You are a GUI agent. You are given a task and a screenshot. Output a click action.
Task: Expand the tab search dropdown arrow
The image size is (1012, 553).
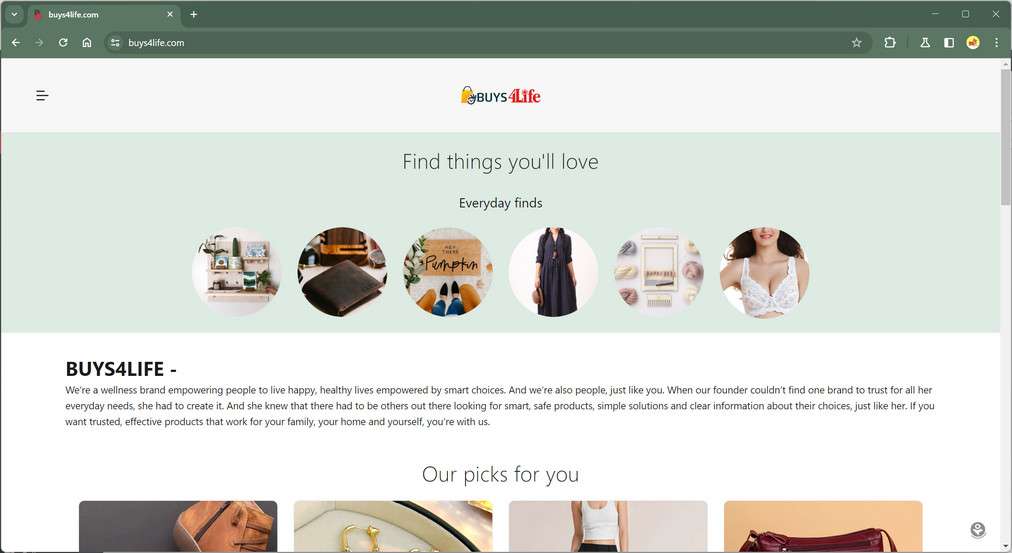pos(14,14)
